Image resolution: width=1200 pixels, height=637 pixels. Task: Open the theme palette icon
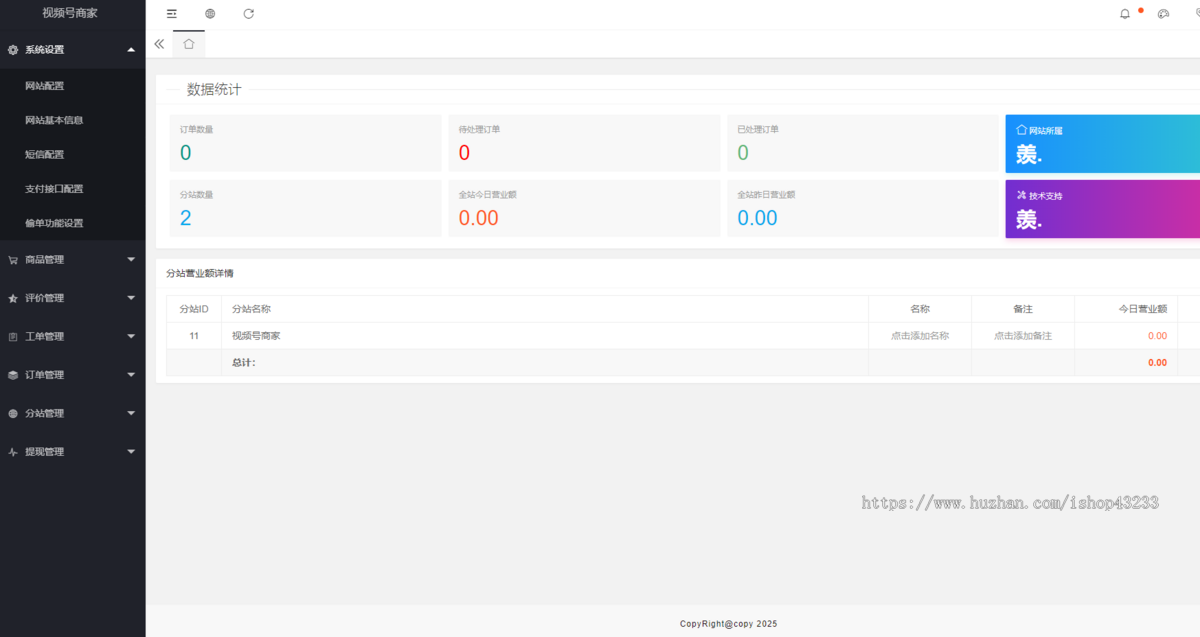click(x=1163, y=14)
